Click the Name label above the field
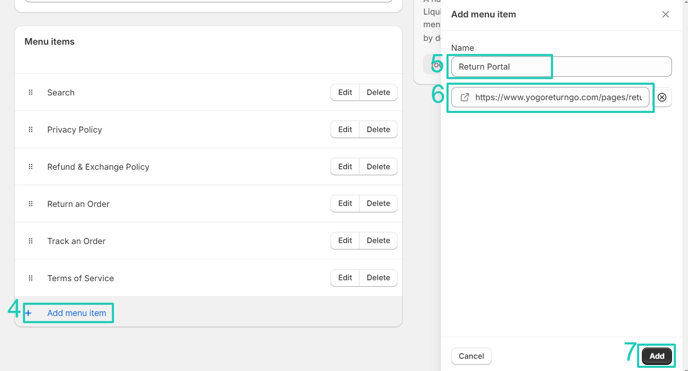688x371 pixels. [x=462, y=48]
